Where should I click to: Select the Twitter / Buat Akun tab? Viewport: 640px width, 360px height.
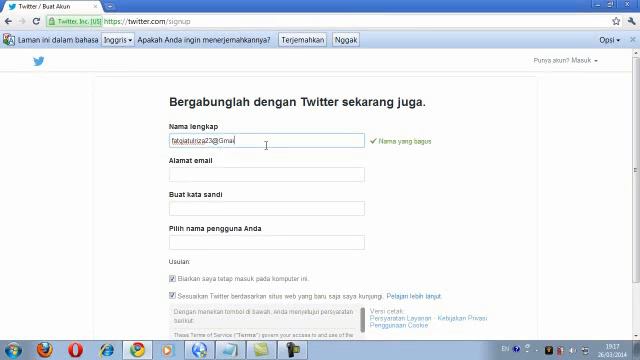click(x=51, y=7)
